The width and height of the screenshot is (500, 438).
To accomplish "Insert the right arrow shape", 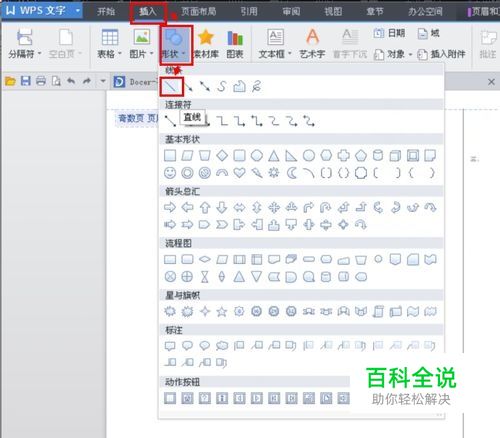I will [x=170, y=208].
